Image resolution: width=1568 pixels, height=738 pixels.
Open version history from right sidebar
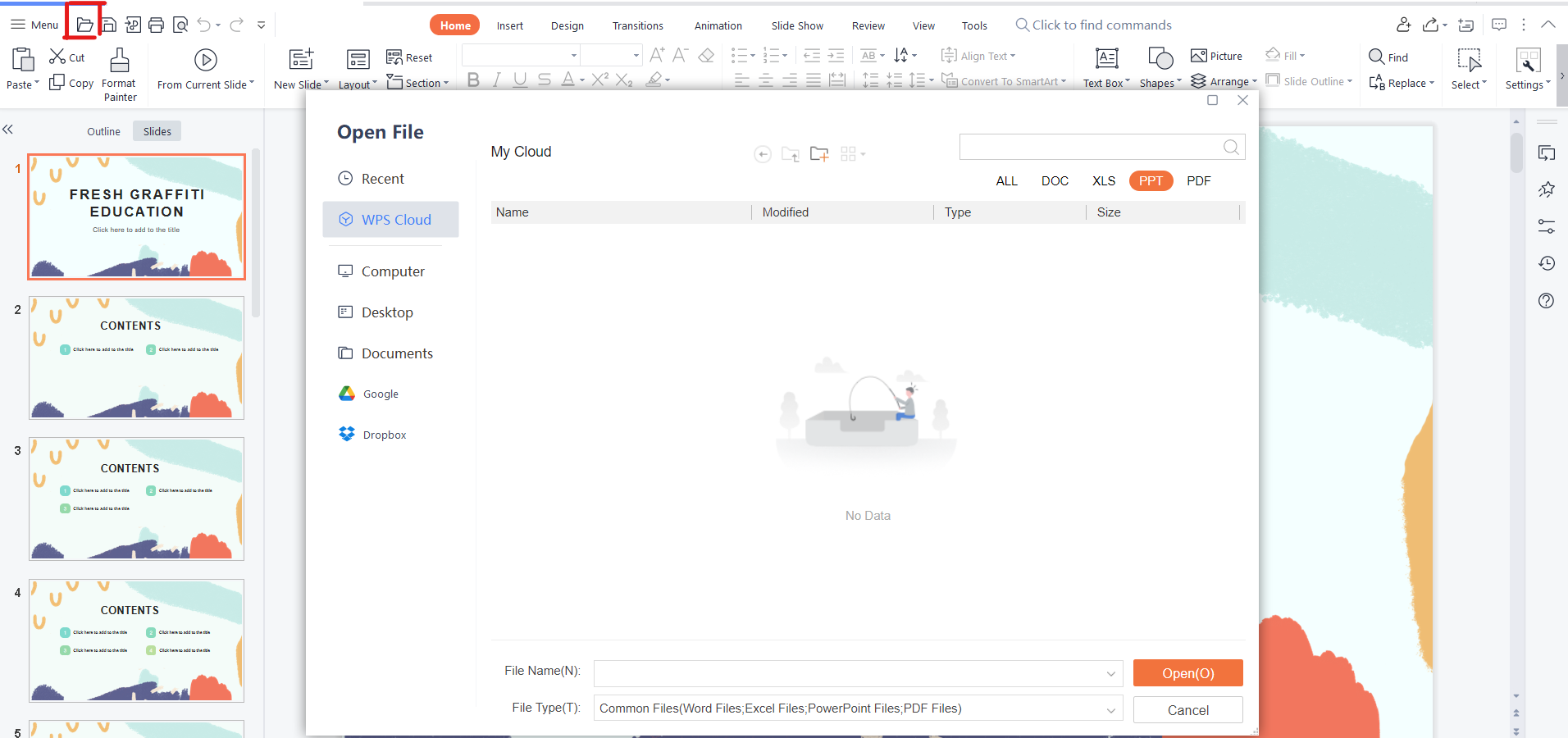click(1547, 263)
